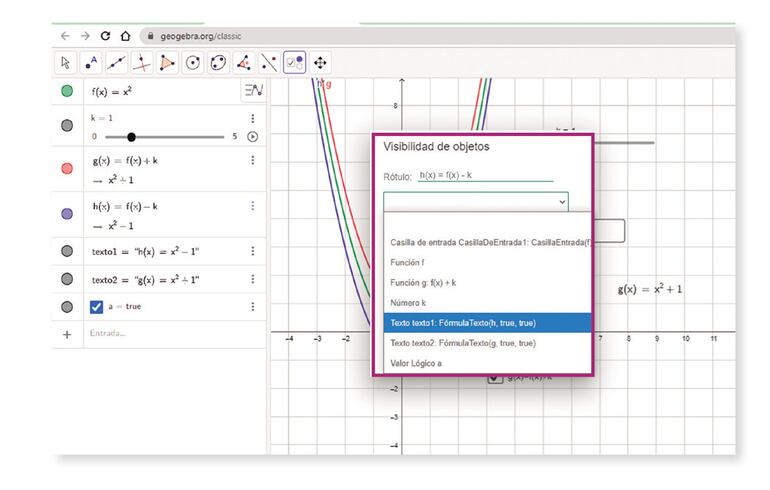This screenshot has height=490, width=770.
Task: Toggle the checkbox in the graphics view
Action: pos(495,379)
